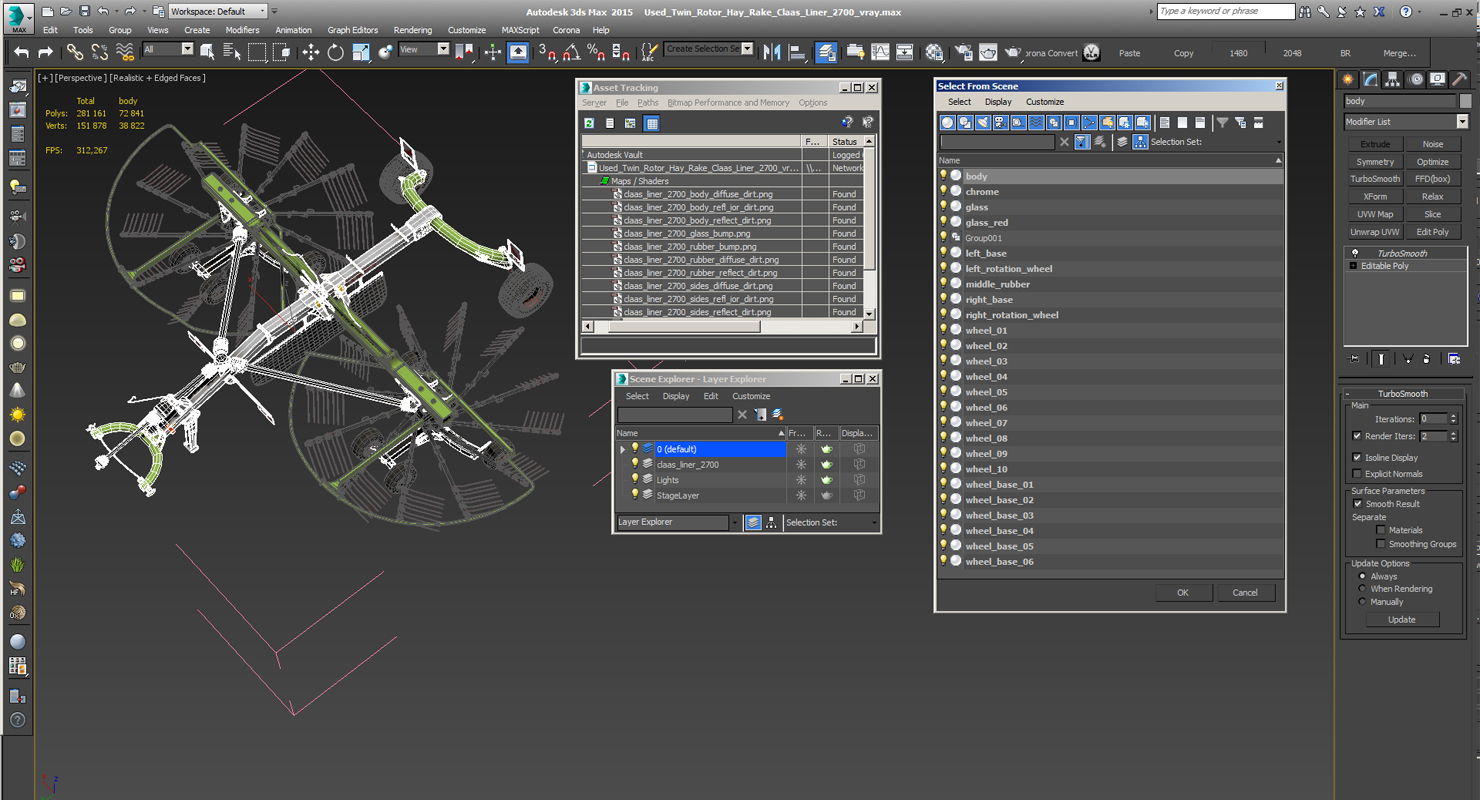
Task: Open Display menu in Select From Scene
Action: pos(998,102)
